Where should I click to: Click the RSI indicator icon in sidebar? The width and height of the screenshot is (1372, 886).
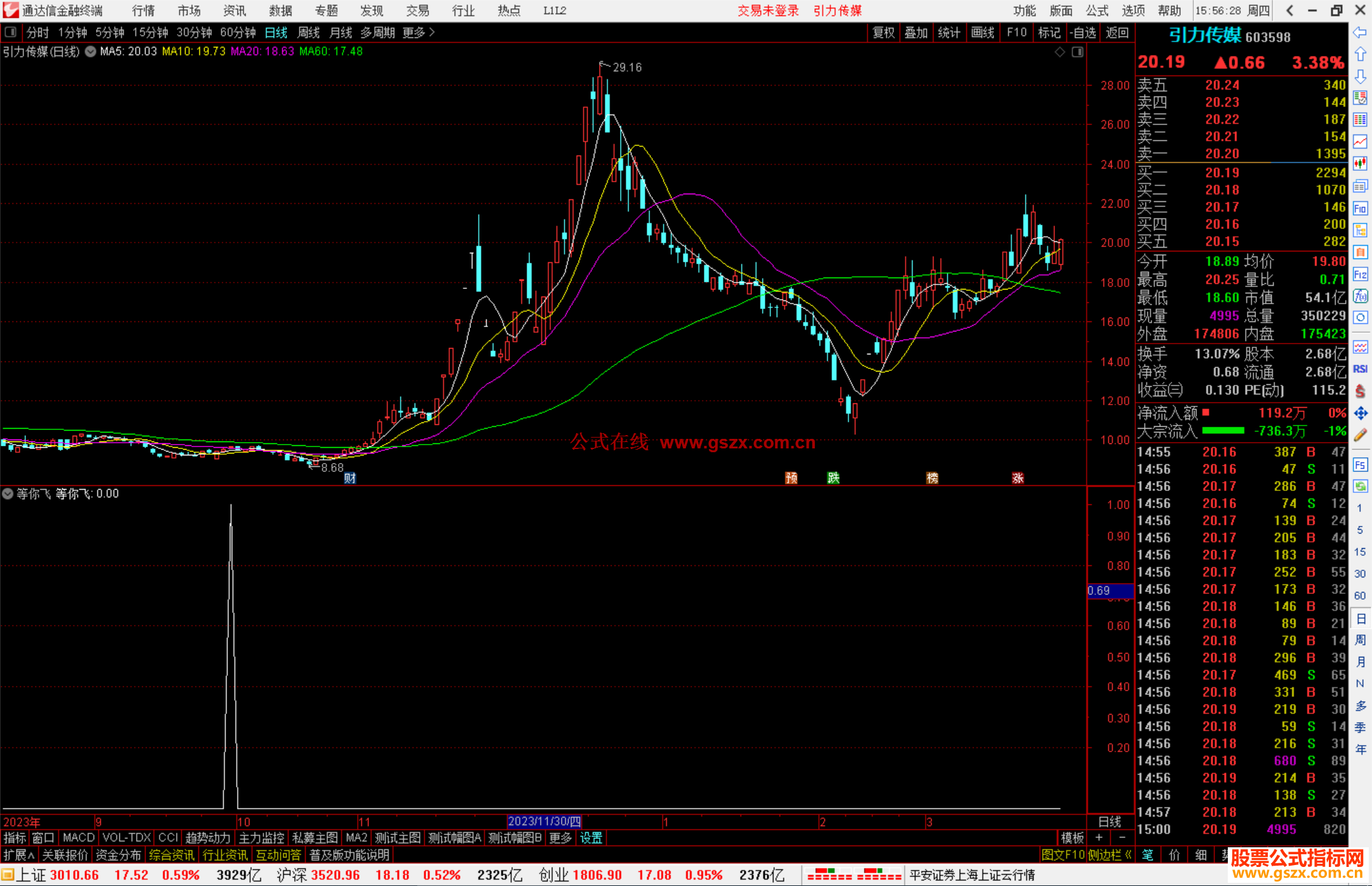1360,369
